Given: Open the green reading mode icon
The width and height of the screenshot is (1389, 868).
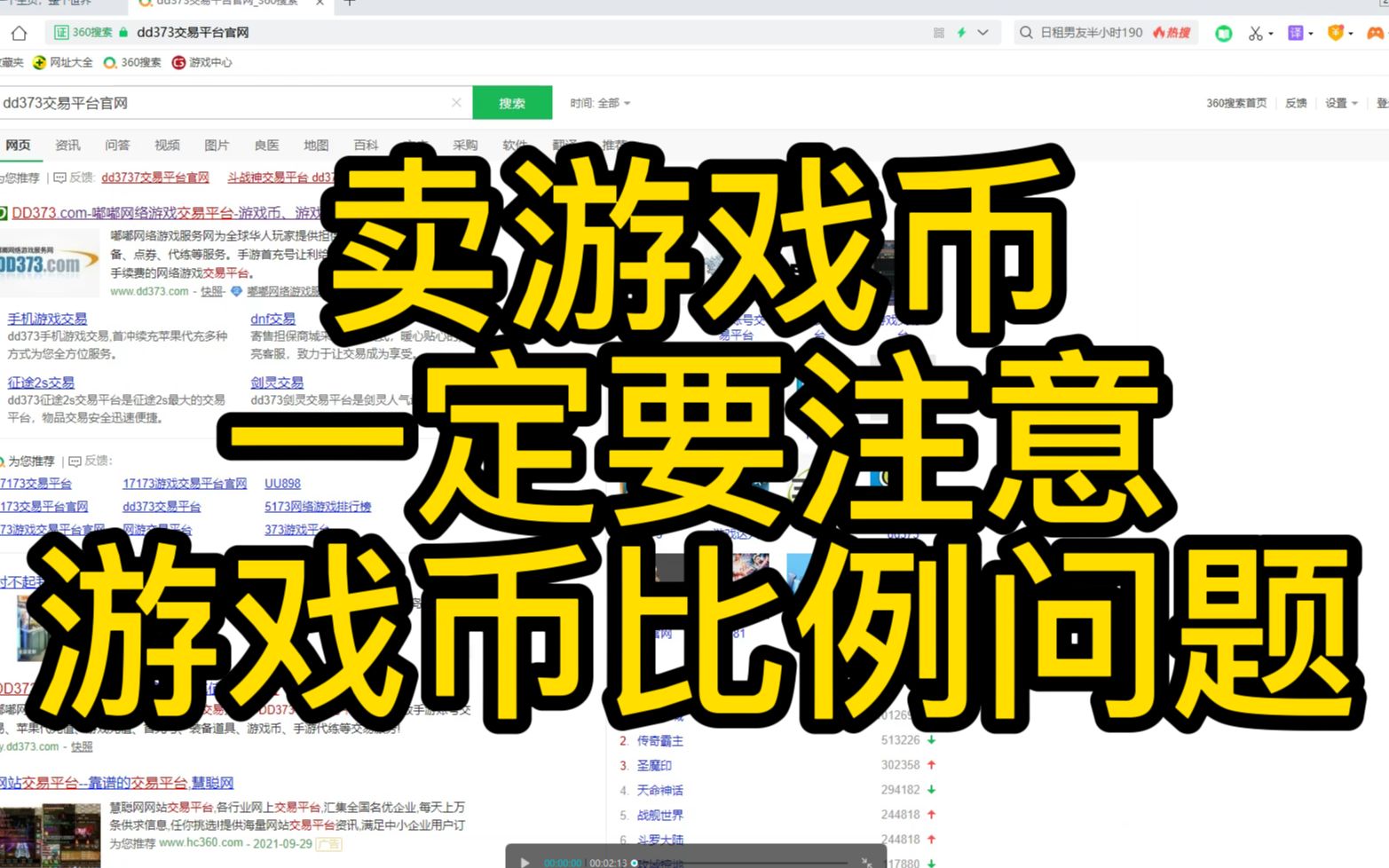Looking at the screenshot, I should click(1224, 34).
